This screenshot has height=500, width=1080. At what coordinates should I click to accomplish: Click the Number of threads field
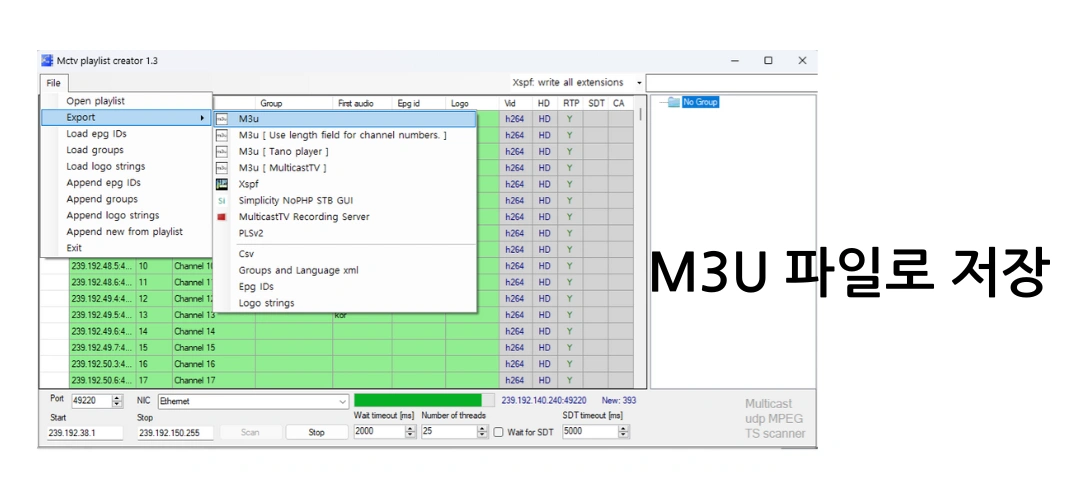[449, 433]
